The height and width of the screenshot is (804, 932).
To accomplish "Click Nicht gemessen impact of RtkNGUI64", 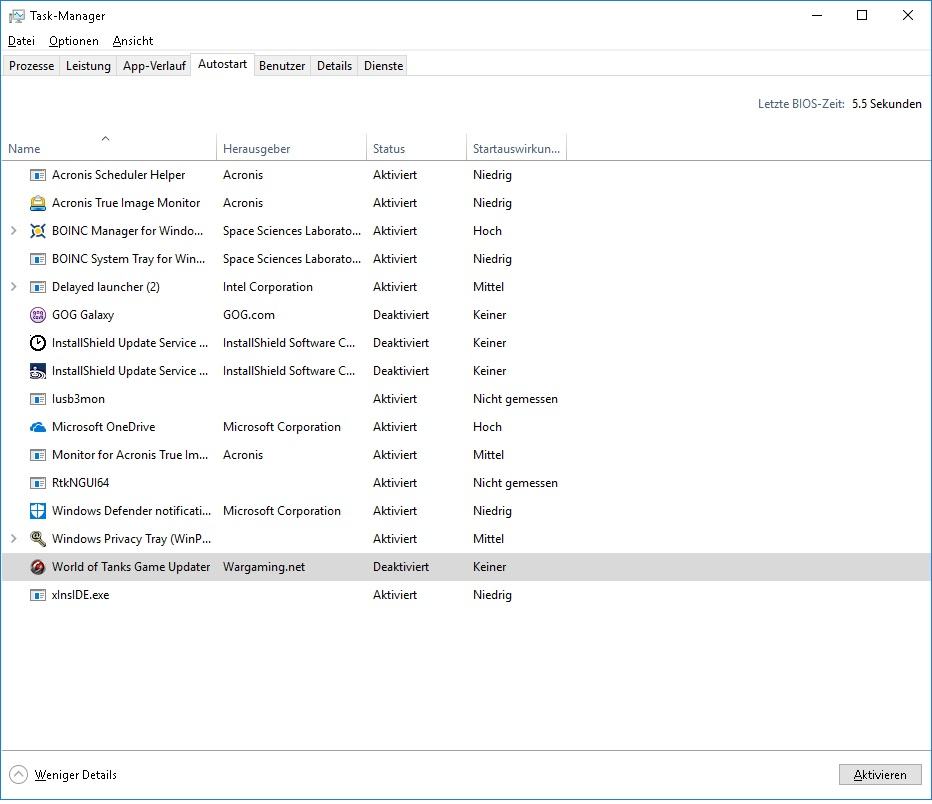I will point(515,483).
